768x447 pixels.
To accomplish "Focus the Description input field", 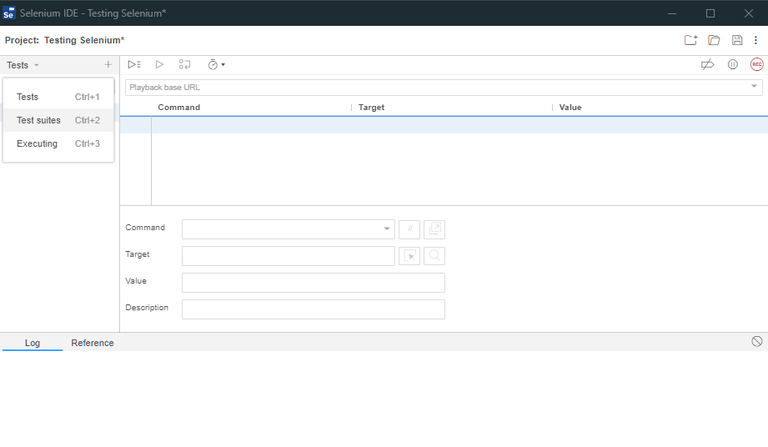I will (313, 309).
